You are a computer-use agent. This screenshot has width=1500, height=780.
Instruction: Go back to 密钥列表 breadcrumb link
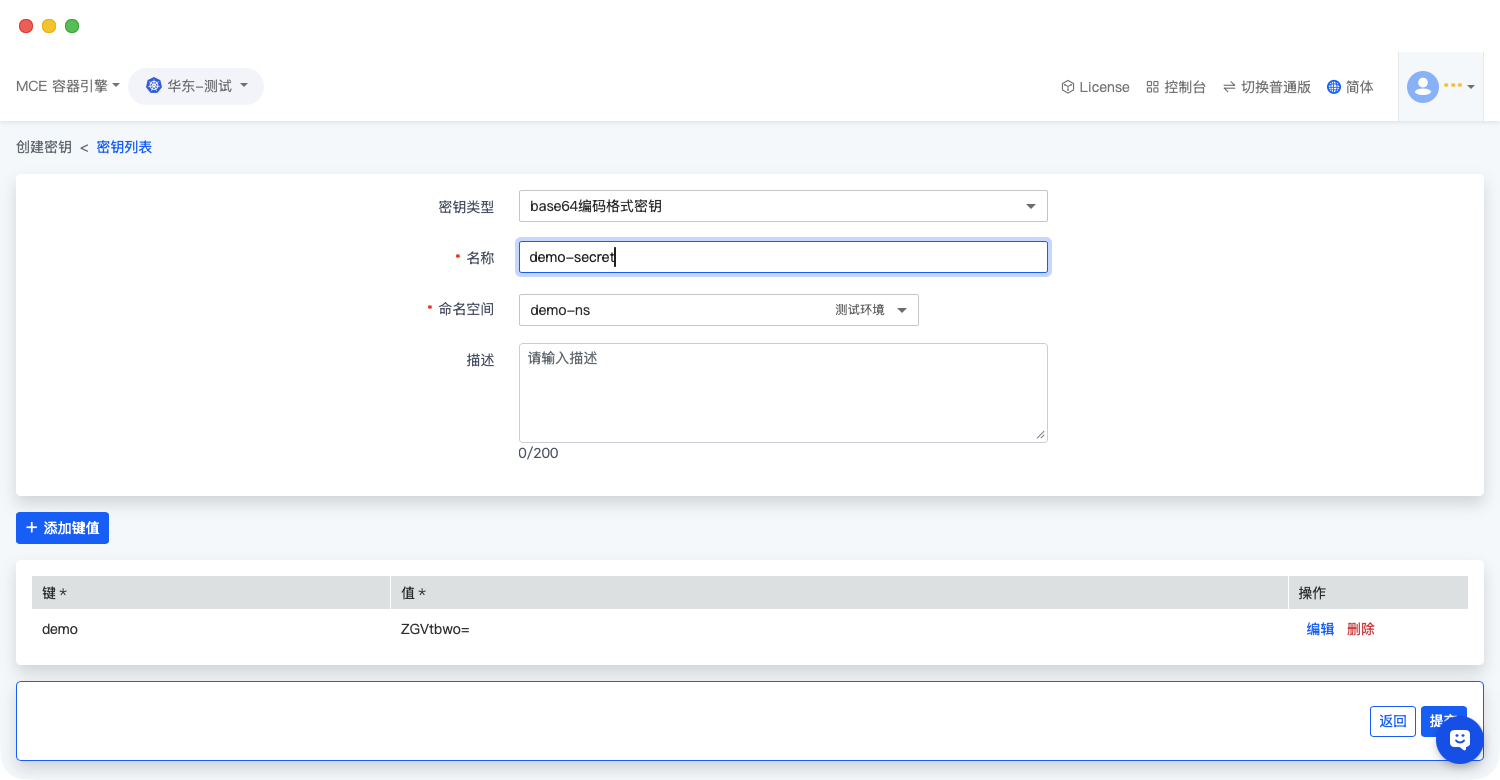[124, 147]
